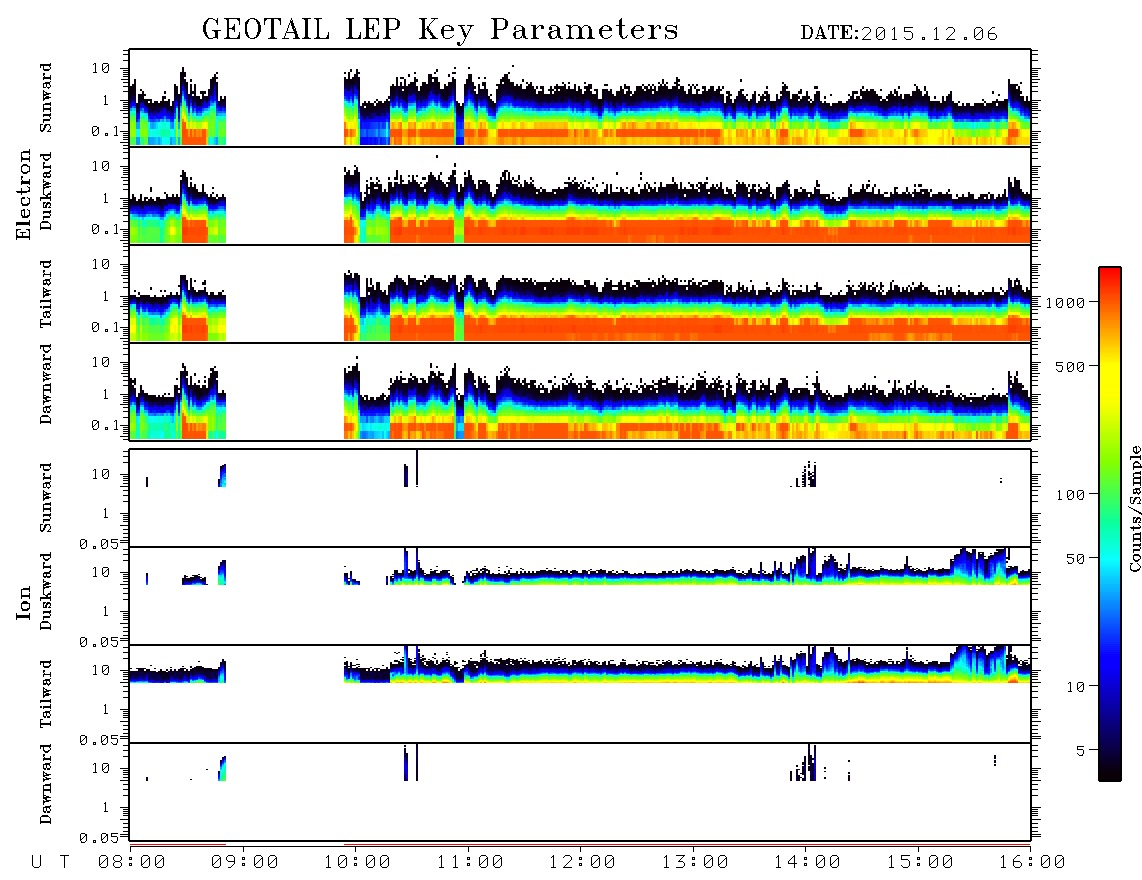Click the "5" color scale tick label
This screenshot has width=1142, height=880.
pyautogui.click(x=1080, y=750)
